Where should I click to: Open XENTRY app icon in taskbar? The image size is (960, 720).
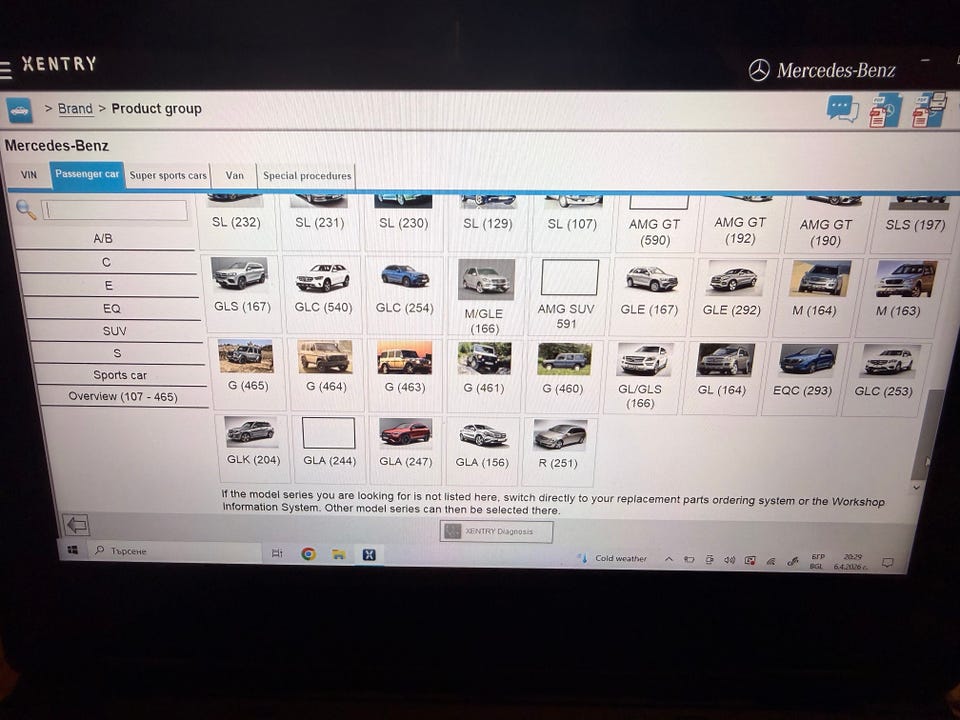[369, 555]
